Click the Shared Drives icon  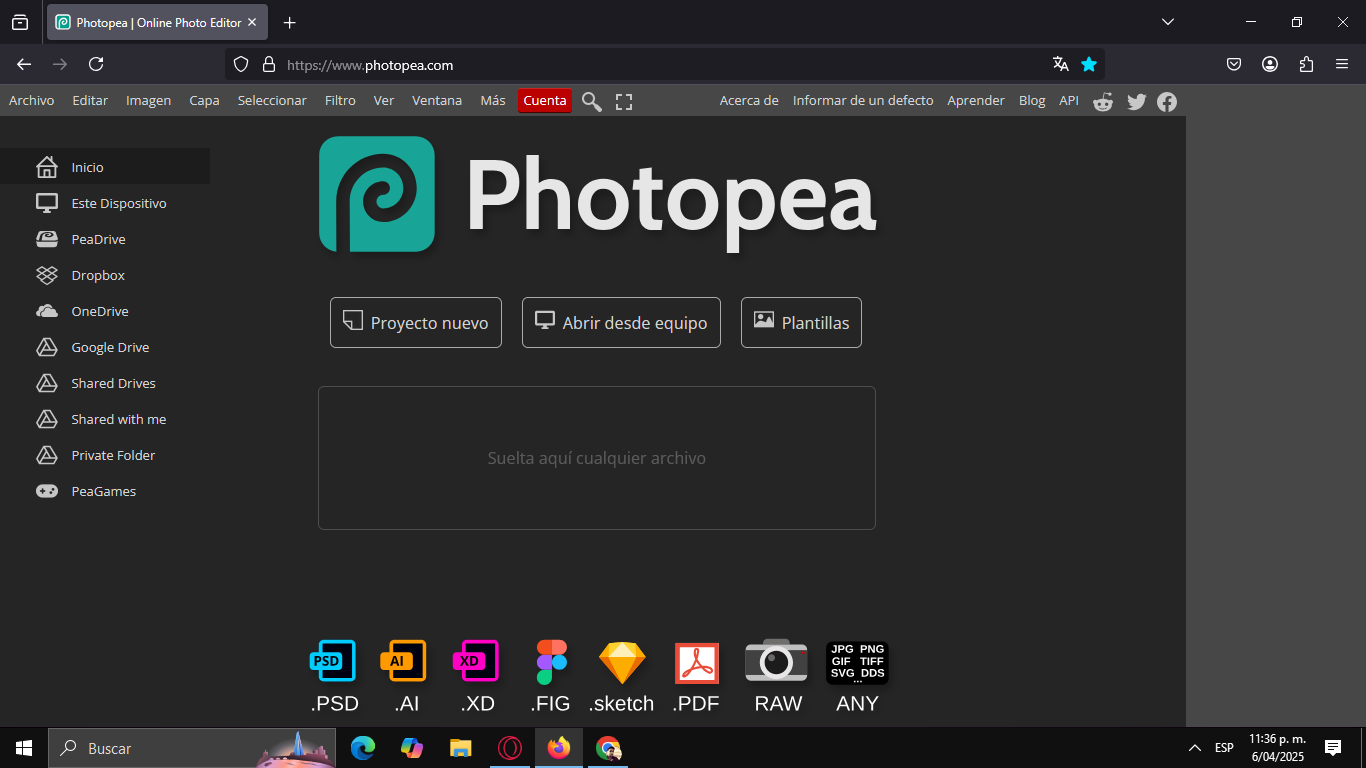[47, 383]
